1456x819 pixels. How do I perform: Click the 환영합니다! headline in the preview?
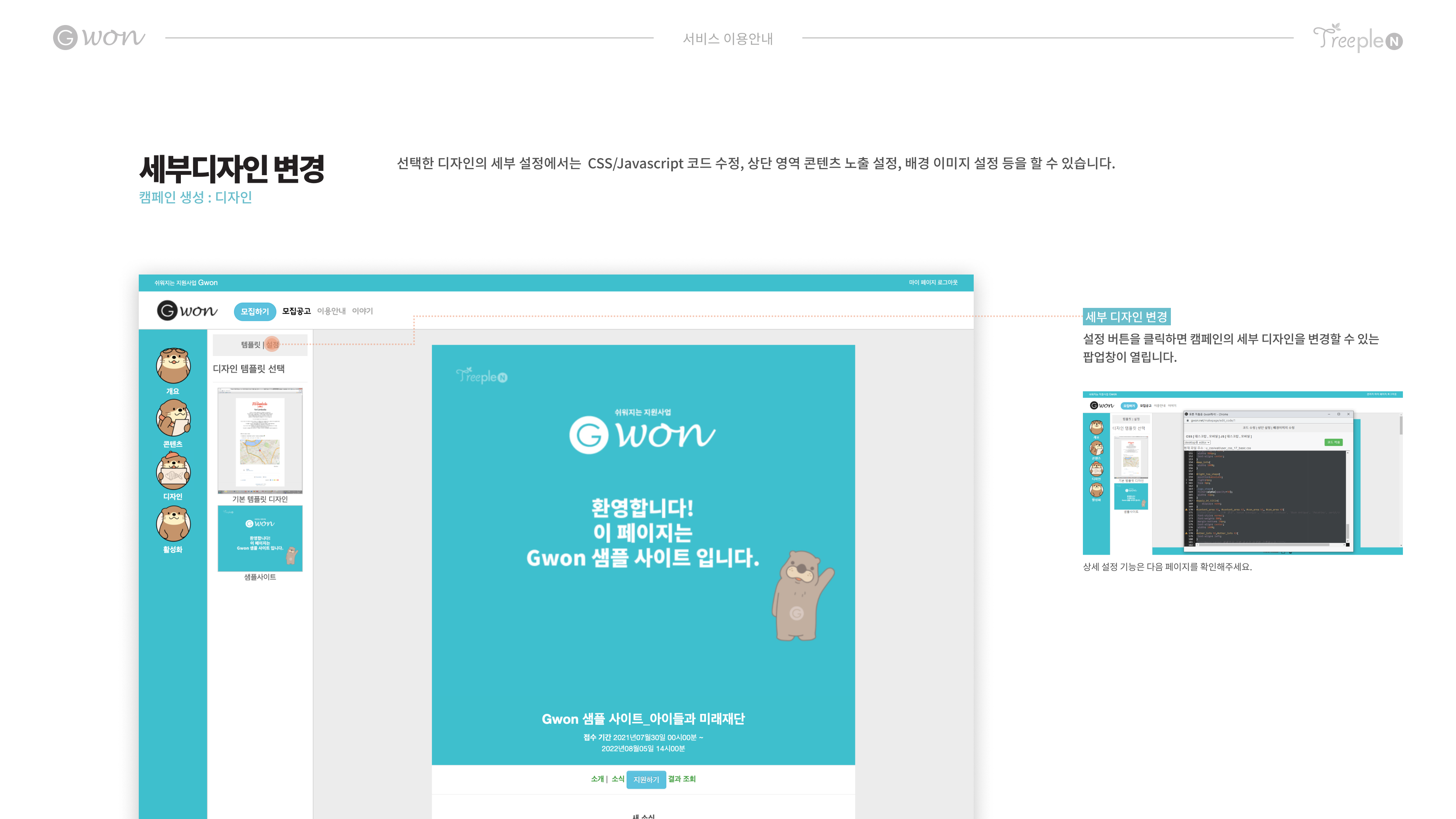click(643, 508)
